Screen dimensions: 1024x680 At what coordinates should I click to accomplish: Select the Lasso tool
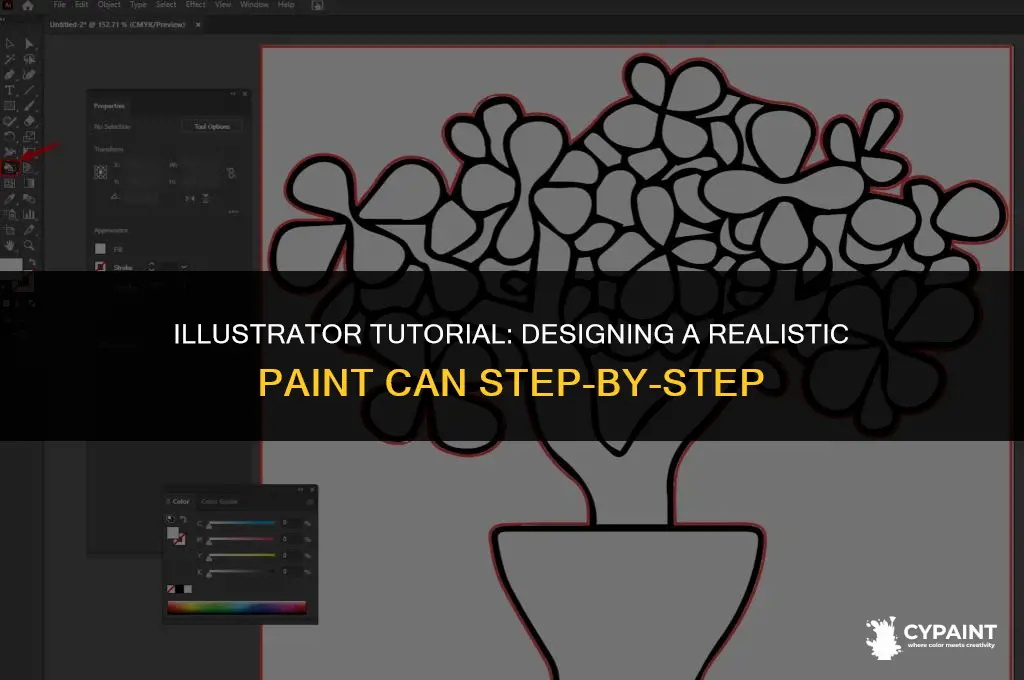point(29,59)
